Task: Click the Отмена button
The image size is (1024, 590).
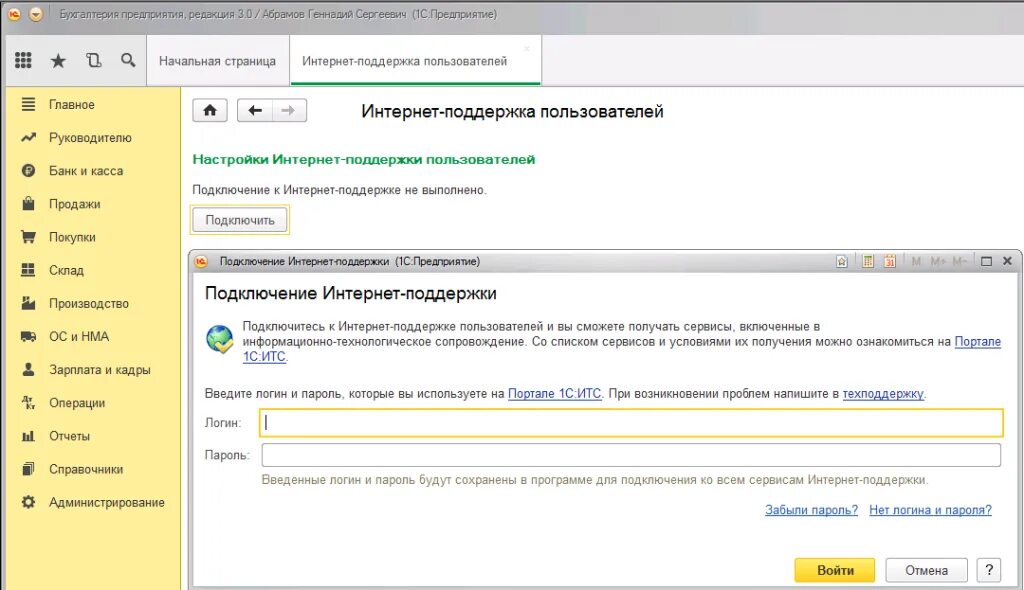Action: coord(926,570)
